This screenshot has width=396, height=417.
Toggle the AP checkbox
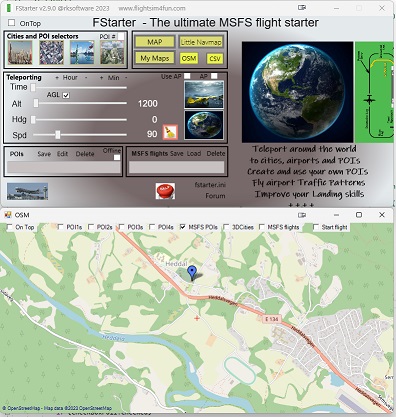[214, 76]
